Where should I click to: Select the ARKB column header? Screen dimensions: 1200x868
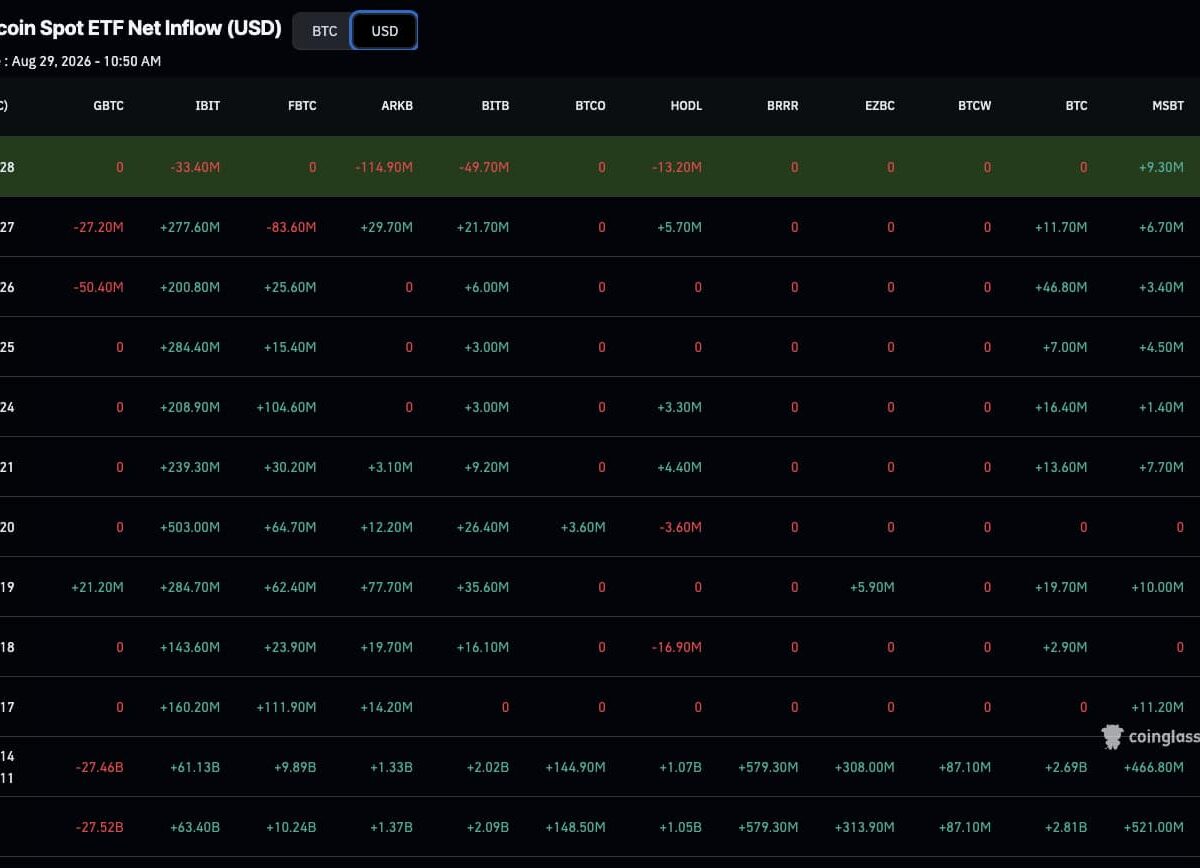click(397, 106)
